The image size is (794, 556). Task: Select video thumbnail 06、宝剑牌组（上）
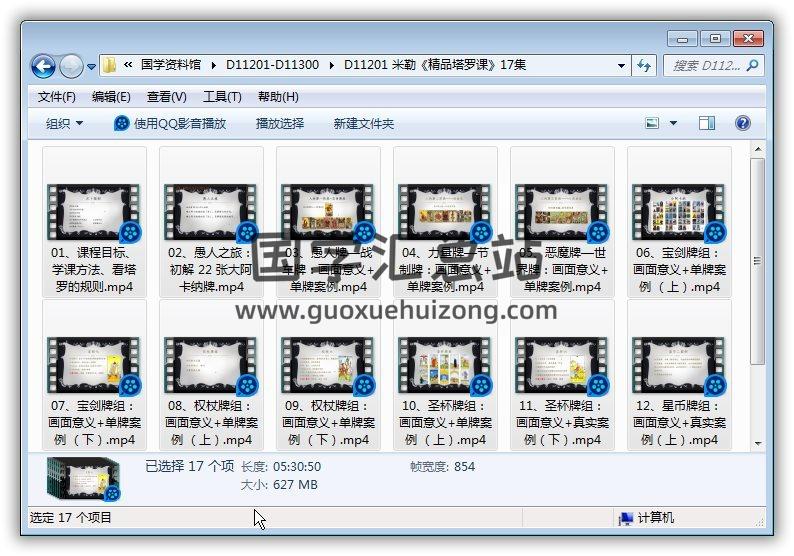679,212
